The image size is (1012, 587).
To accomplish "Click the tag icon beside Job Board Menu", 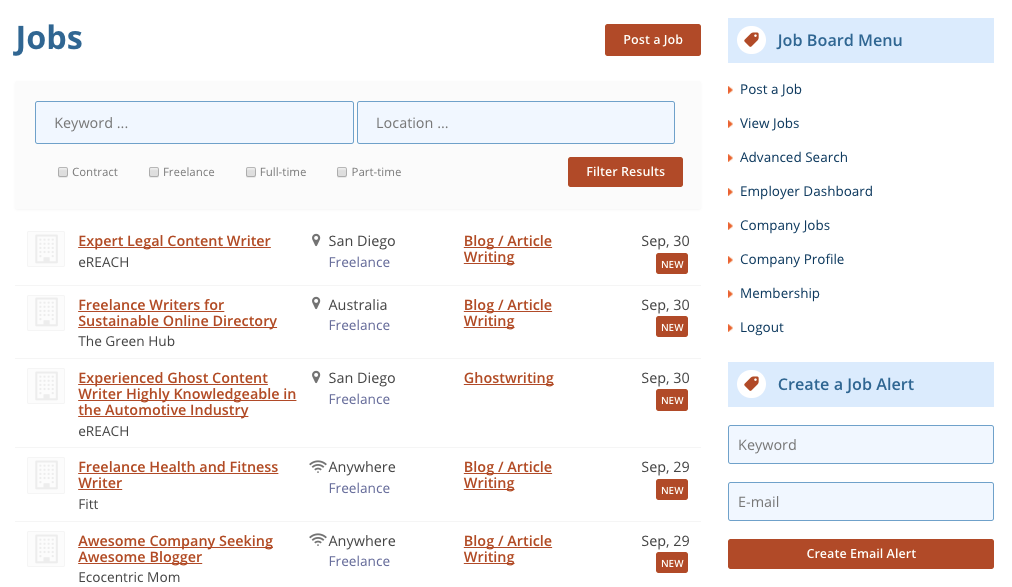I will [751, 40].
